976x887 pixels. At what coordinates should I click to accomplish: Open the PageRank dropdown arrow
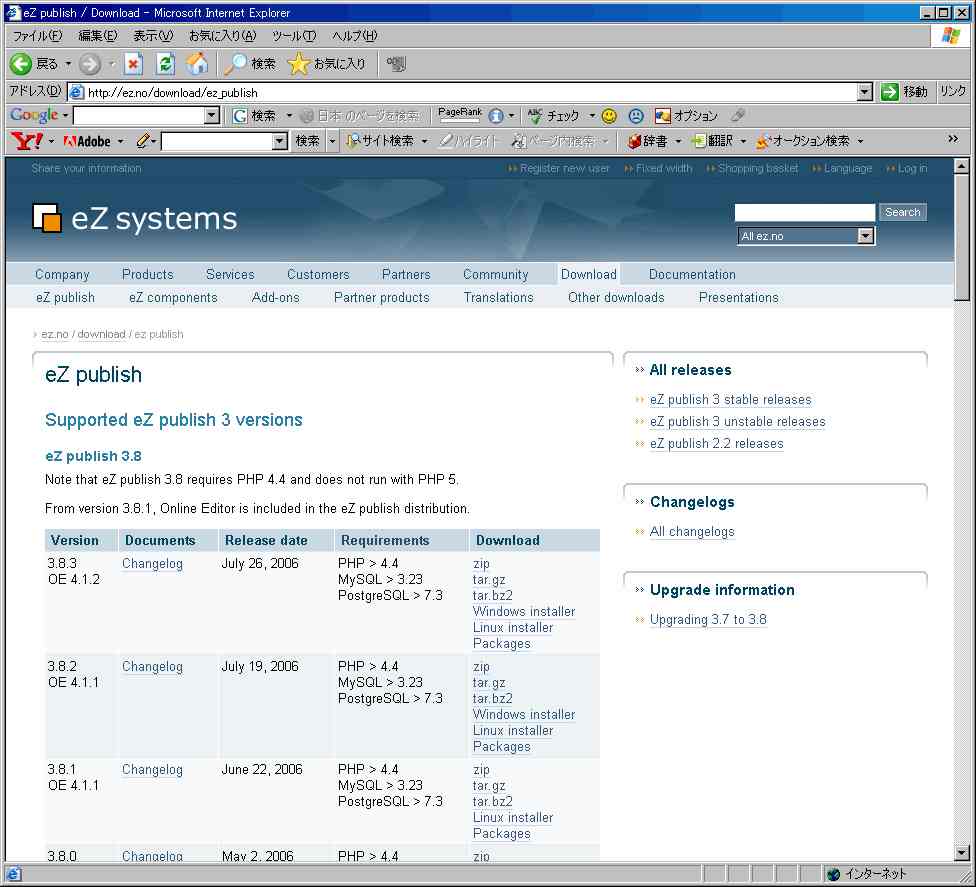pyautogui.click(x=512, y=116)
